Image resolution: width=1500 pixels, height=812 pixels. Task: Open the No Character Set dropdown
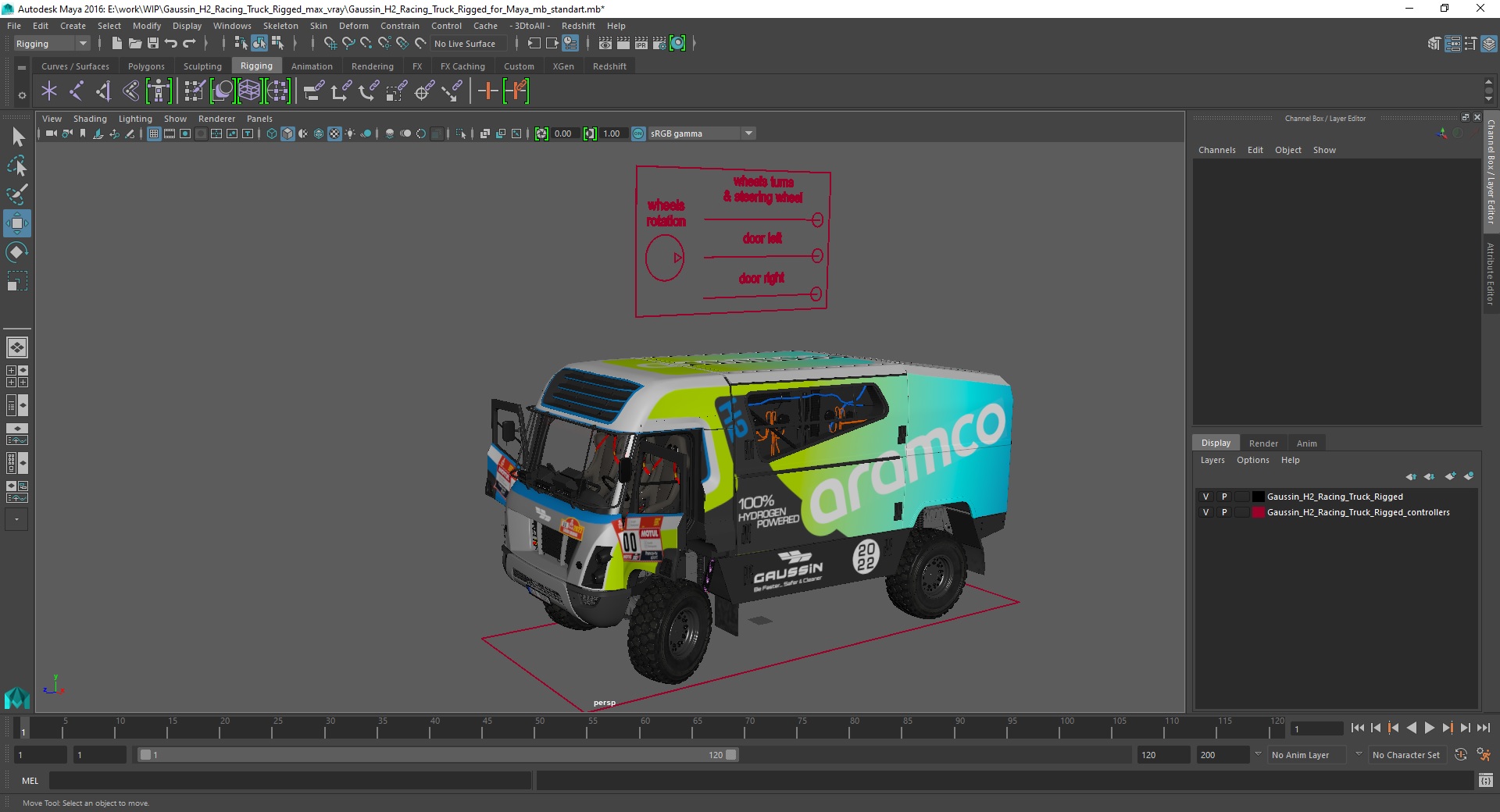pos(1408,755)
